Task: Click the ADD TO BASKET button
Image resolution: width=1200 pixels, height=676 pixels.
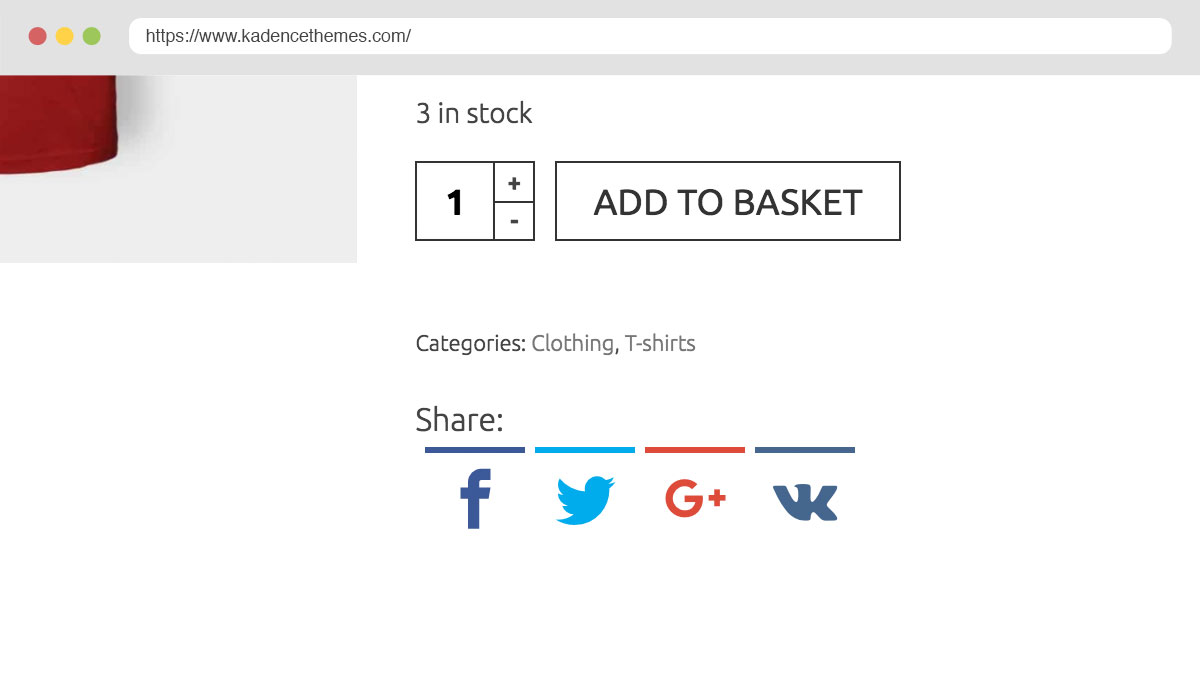Action: [x=728, y=201]
